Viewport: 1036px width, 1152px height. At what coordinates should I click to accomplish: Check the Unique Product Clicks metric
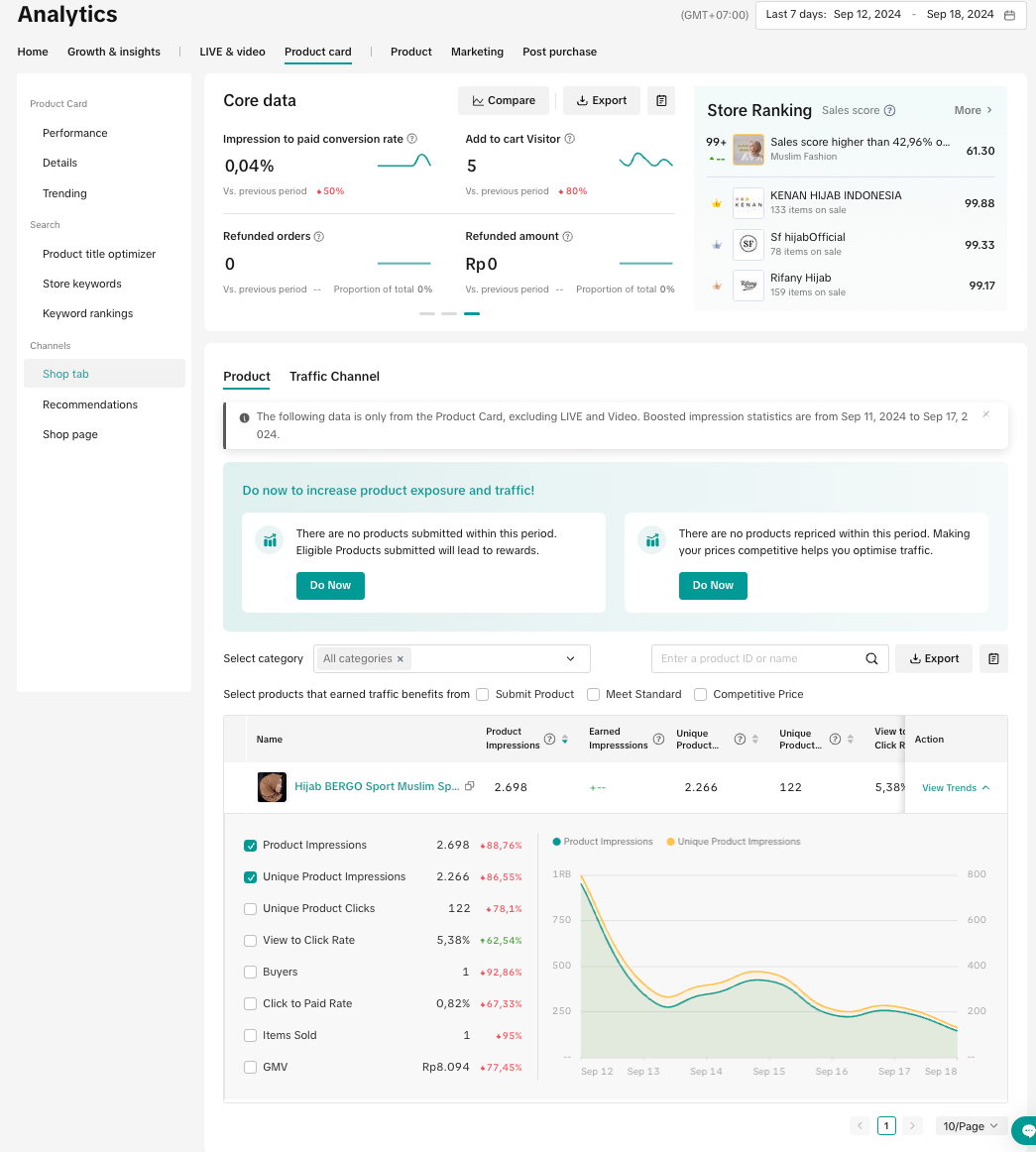coord(250,909)
